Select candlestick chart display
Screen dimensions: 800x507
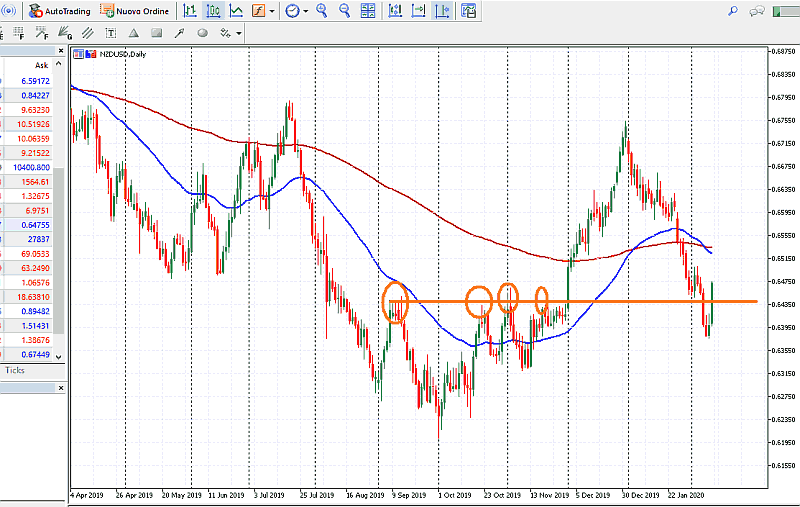(x=214, y=11)
